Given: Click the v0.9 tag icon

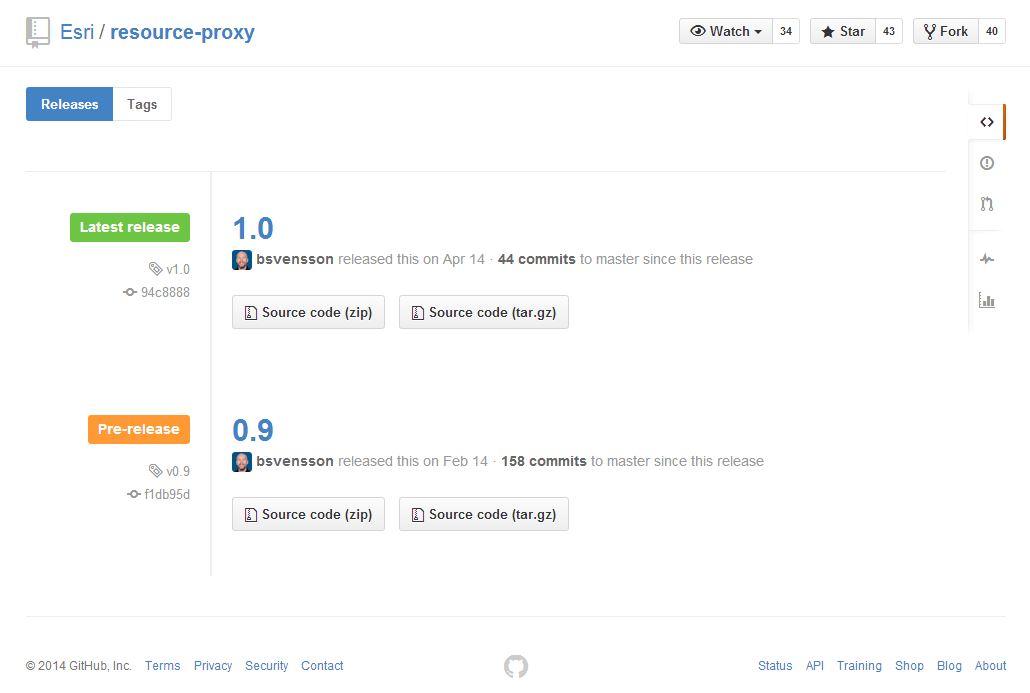Looking at the screenshot, I should coord(155,471).
